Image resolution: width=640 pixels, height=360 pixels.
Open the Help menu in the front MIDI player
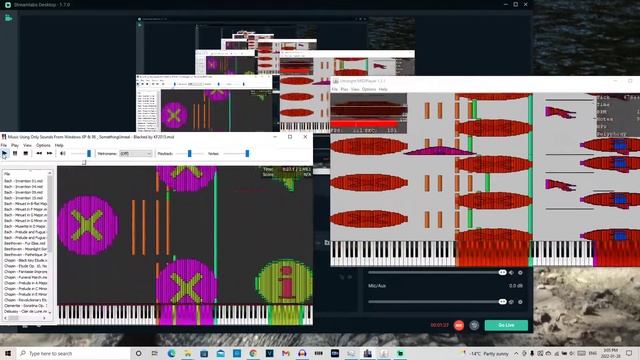click(59, 145)
